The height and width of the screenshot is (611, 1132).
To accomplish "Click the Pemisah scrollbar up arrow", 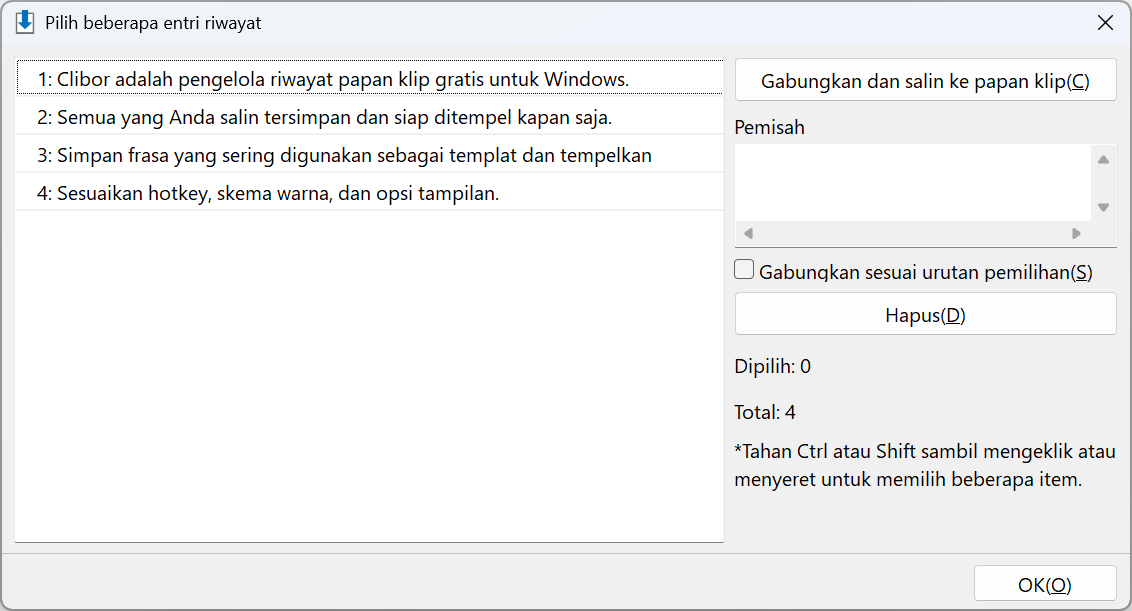I will click(1103, 160).
